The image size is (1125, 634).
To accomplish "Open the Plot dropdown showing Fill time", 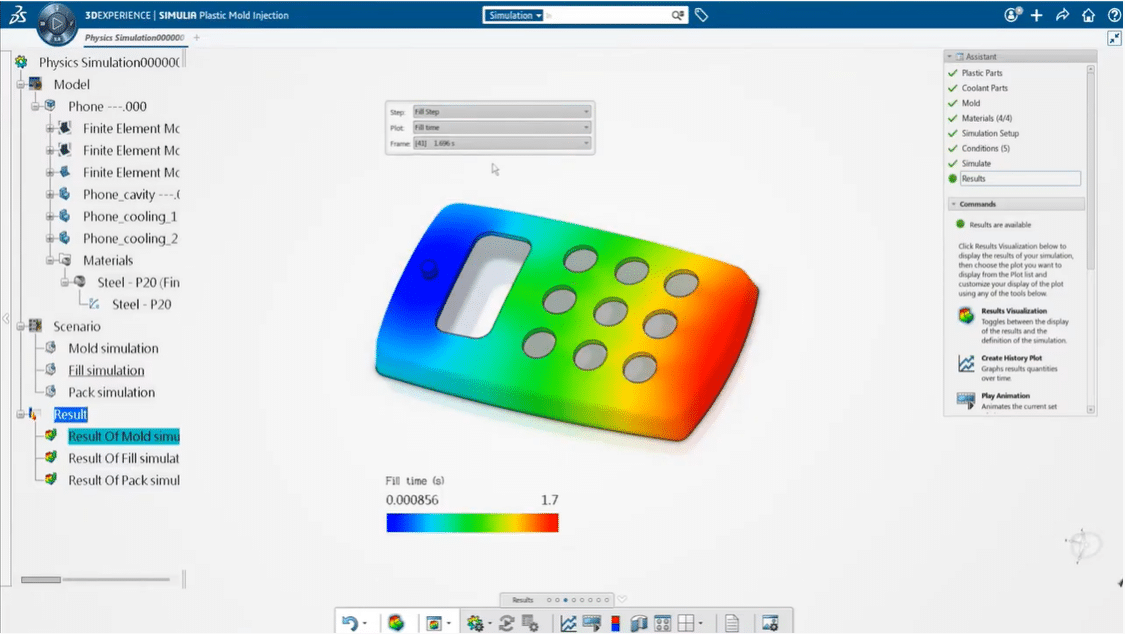I will [x=501, y=128].
